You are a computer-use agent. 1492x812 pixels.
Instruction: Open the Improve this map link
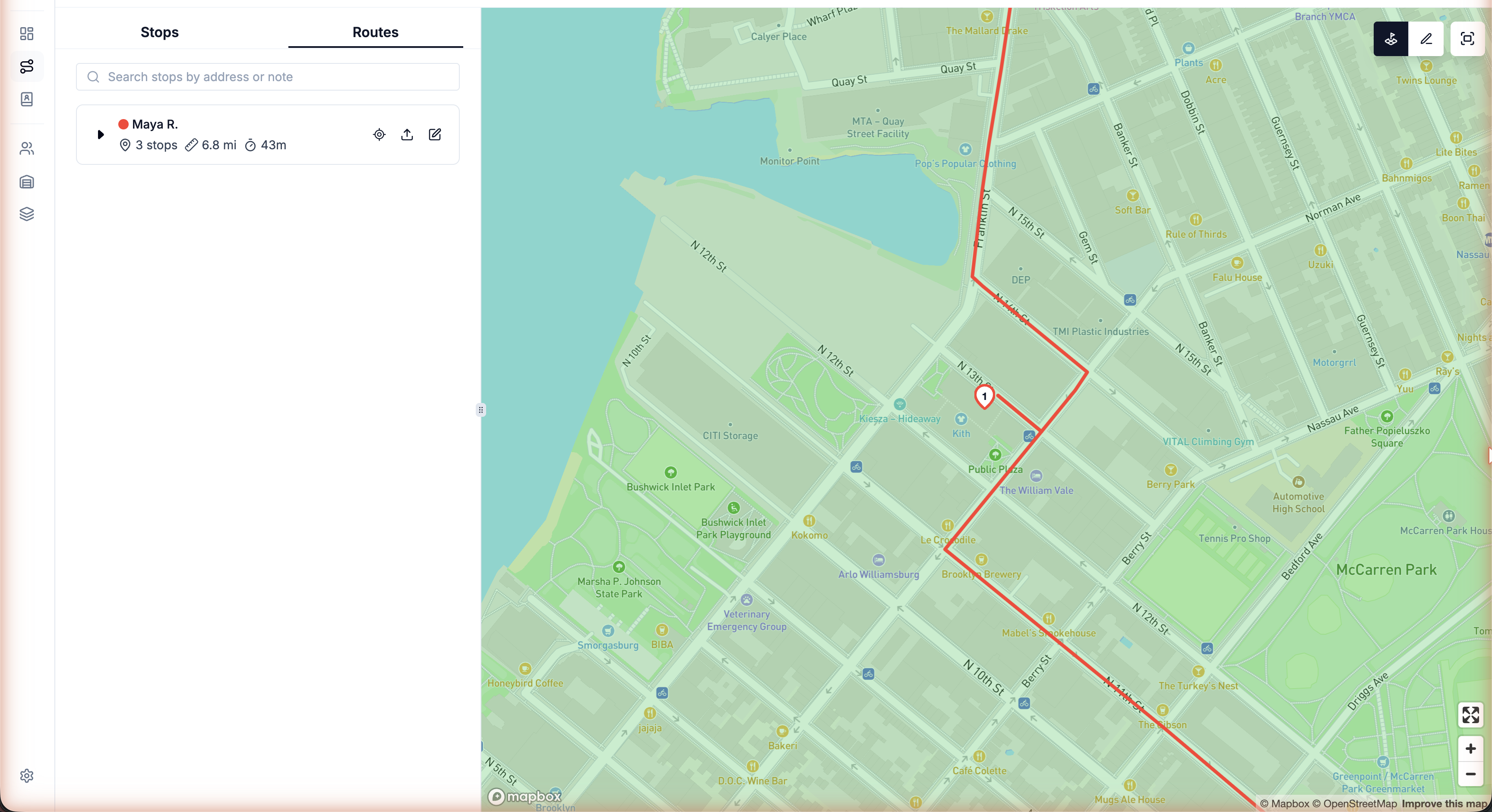1445,803
